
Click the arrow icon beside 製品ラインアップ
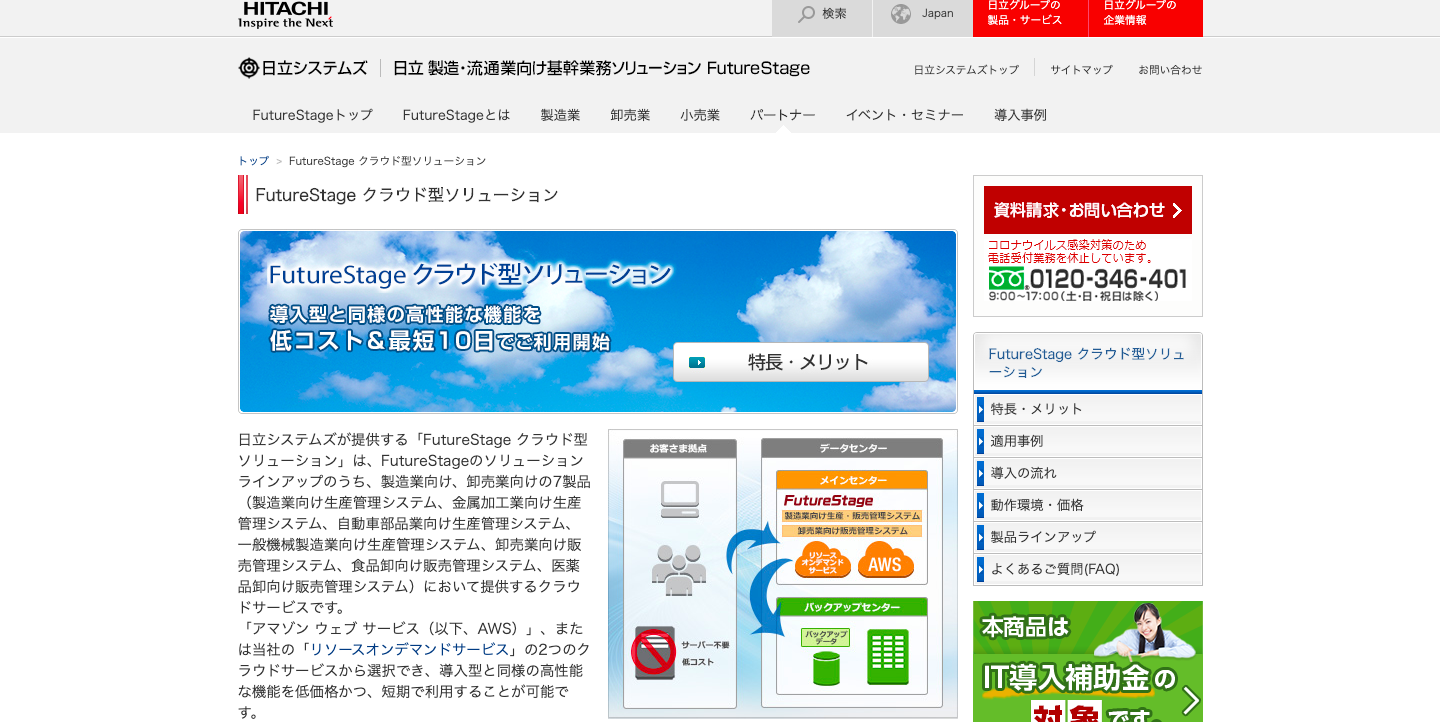(981, 537)
